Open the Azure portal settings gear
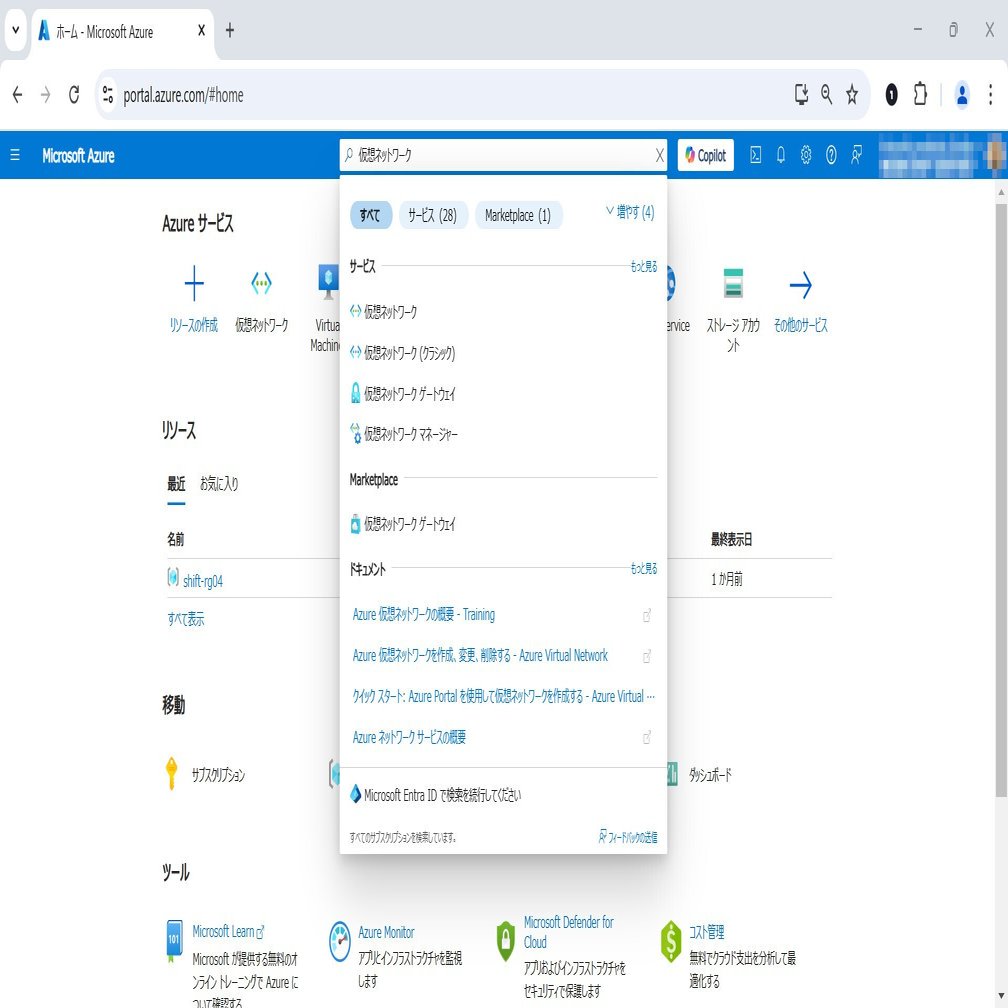 click(x=805, y=155)
